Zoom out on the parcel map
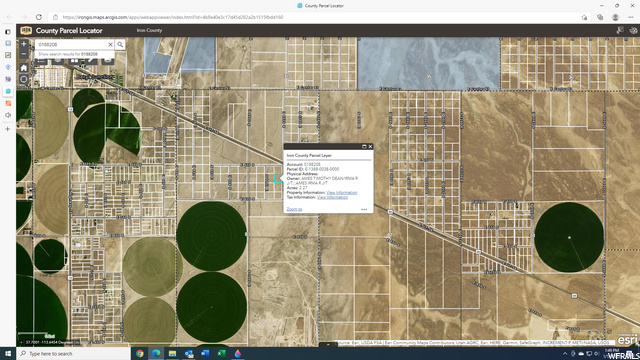640x360 pixels. coord(24,54)
